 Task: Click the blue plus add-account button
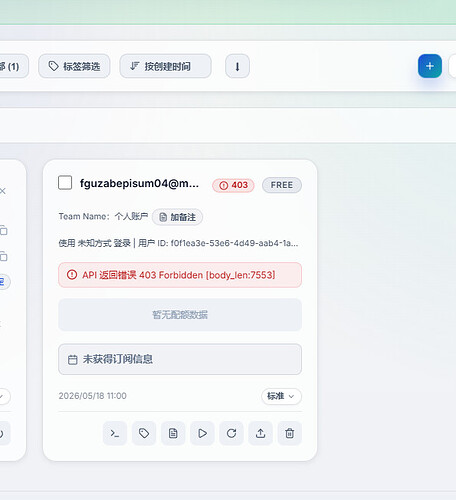tap(430, 66)
